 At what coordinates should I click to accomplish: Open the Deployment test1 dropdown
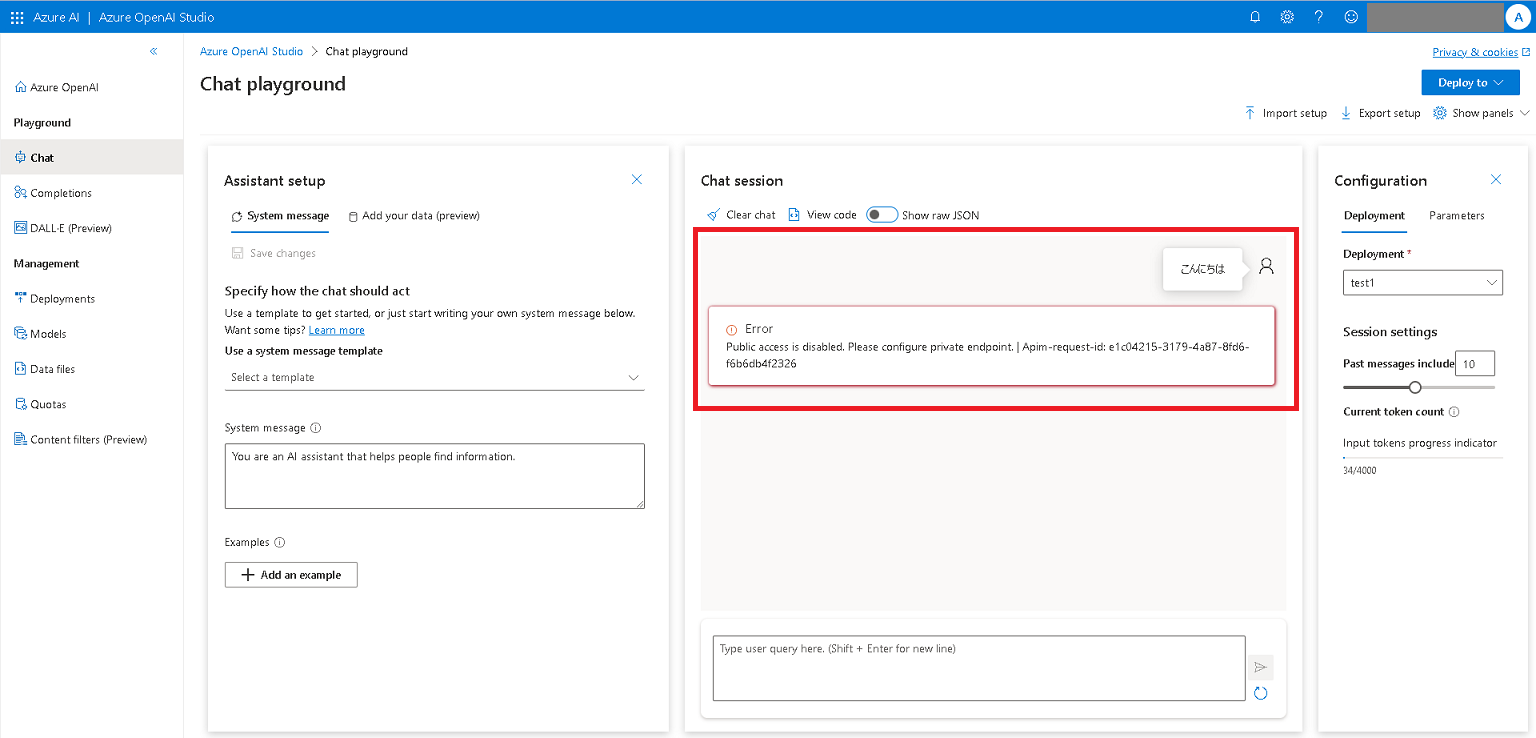[1422, 283]
